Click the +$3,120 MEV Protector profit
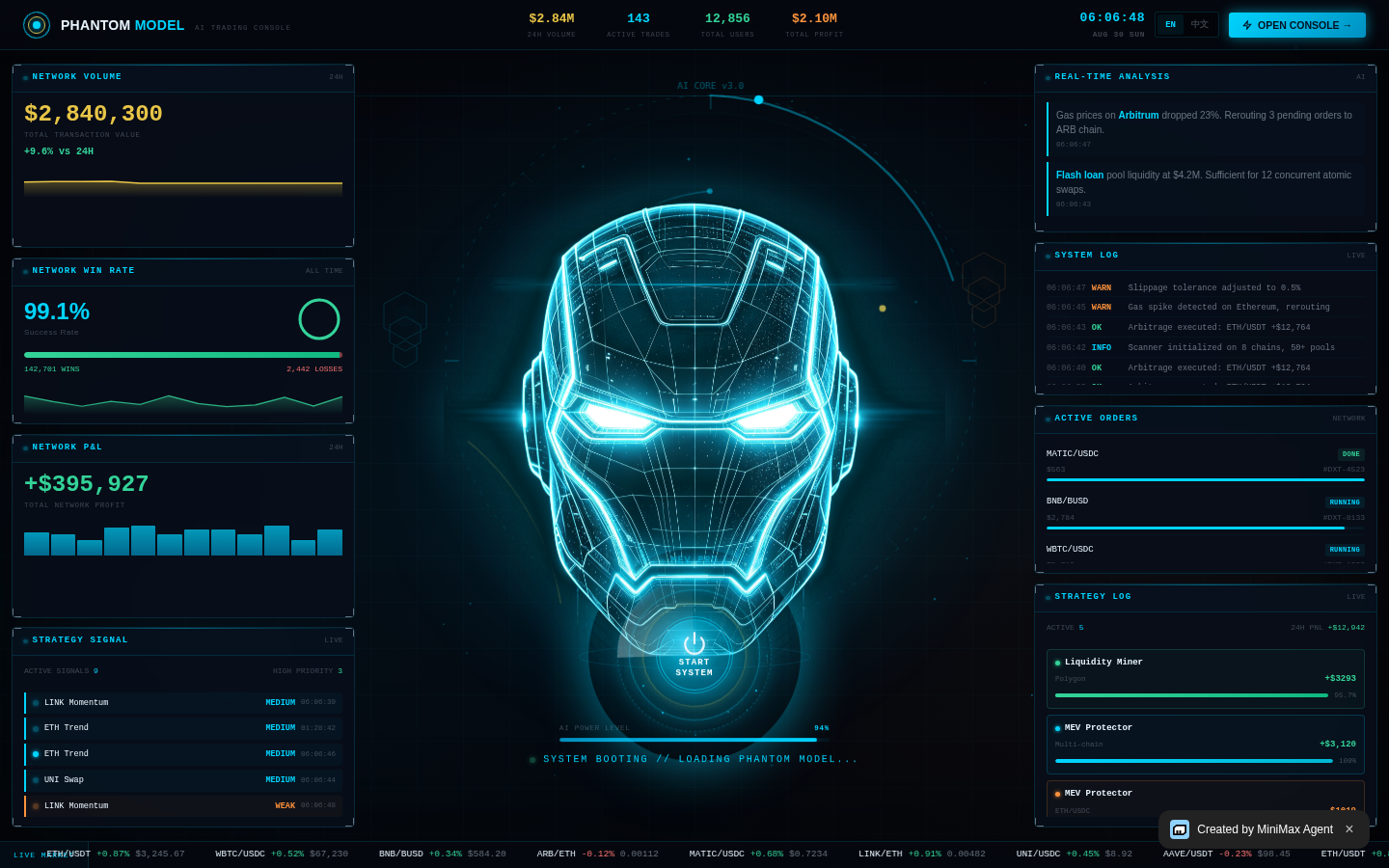1389x868 pixels. click(x=1338, y=745)
